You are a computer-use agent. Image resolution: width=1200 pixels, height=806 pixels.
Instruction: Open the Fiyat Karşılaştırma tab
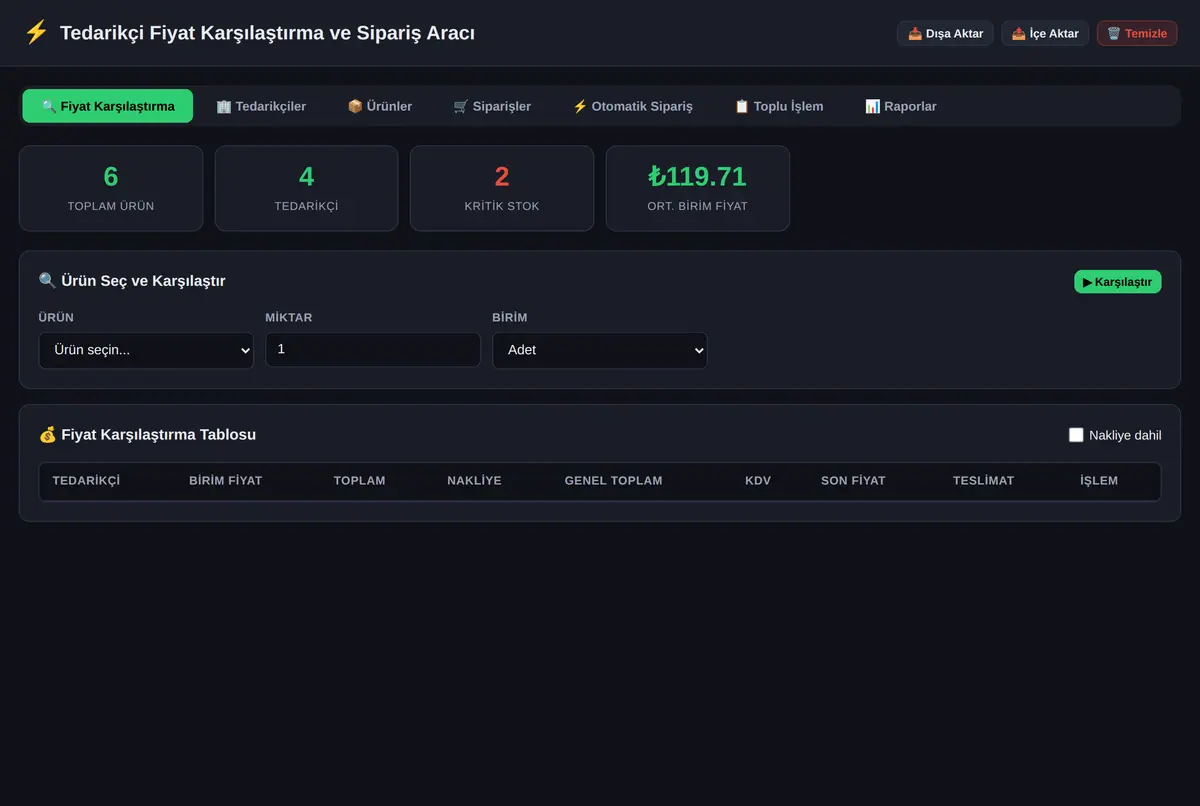pyautogui.click(x=108, y=106)
